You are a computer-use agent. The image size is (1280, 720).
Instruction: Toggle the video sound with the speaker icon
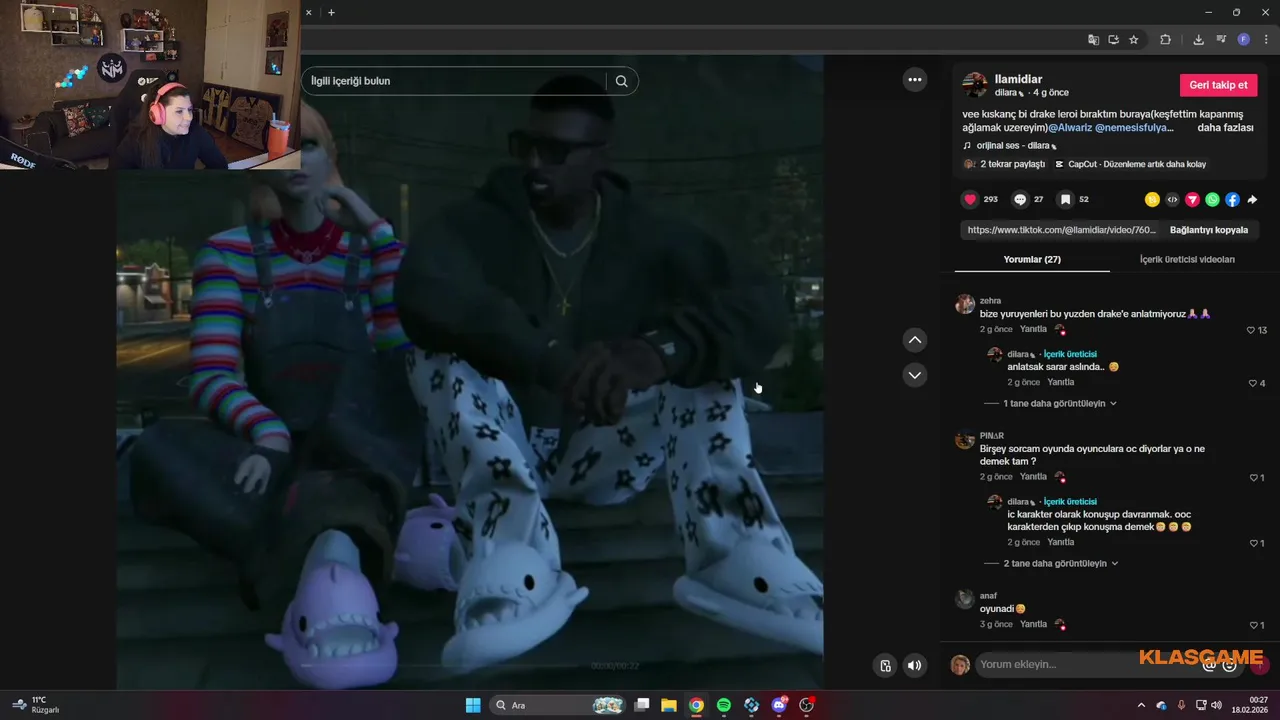[914, 665]
